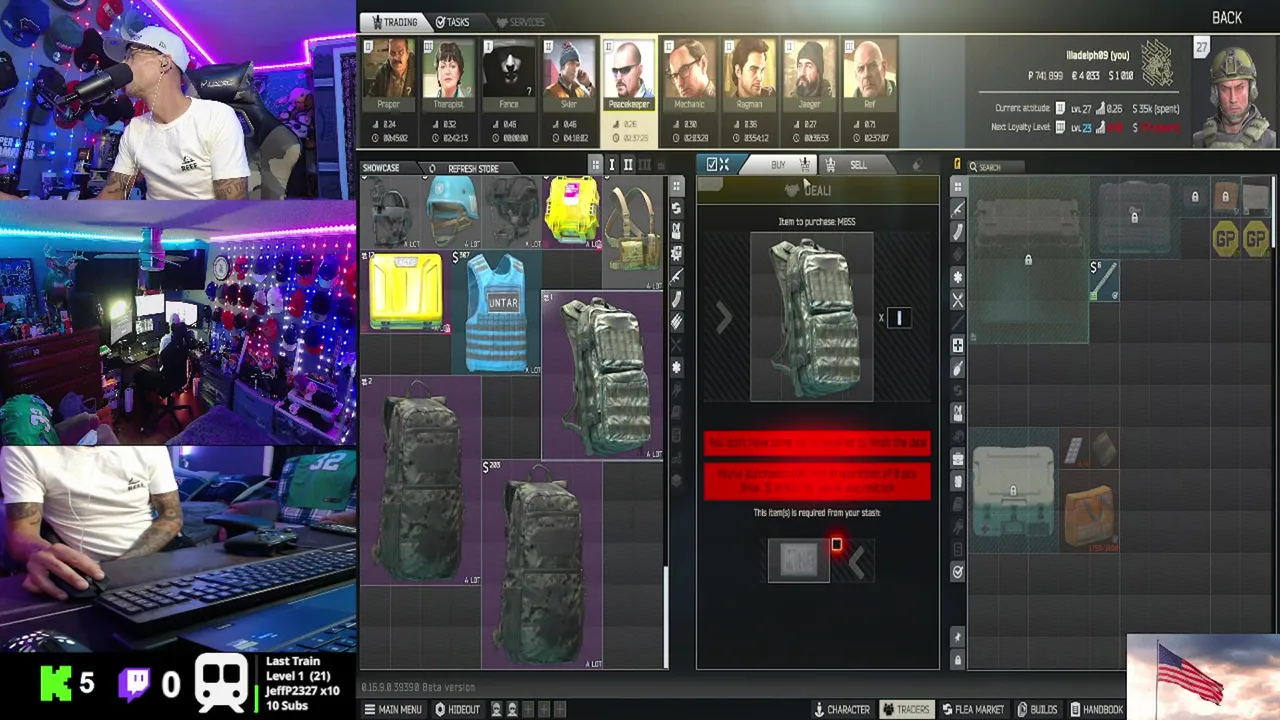Filter stash by medical plus icon
The height and width of the screenshot is (720, 1280).
click(958, 345)
